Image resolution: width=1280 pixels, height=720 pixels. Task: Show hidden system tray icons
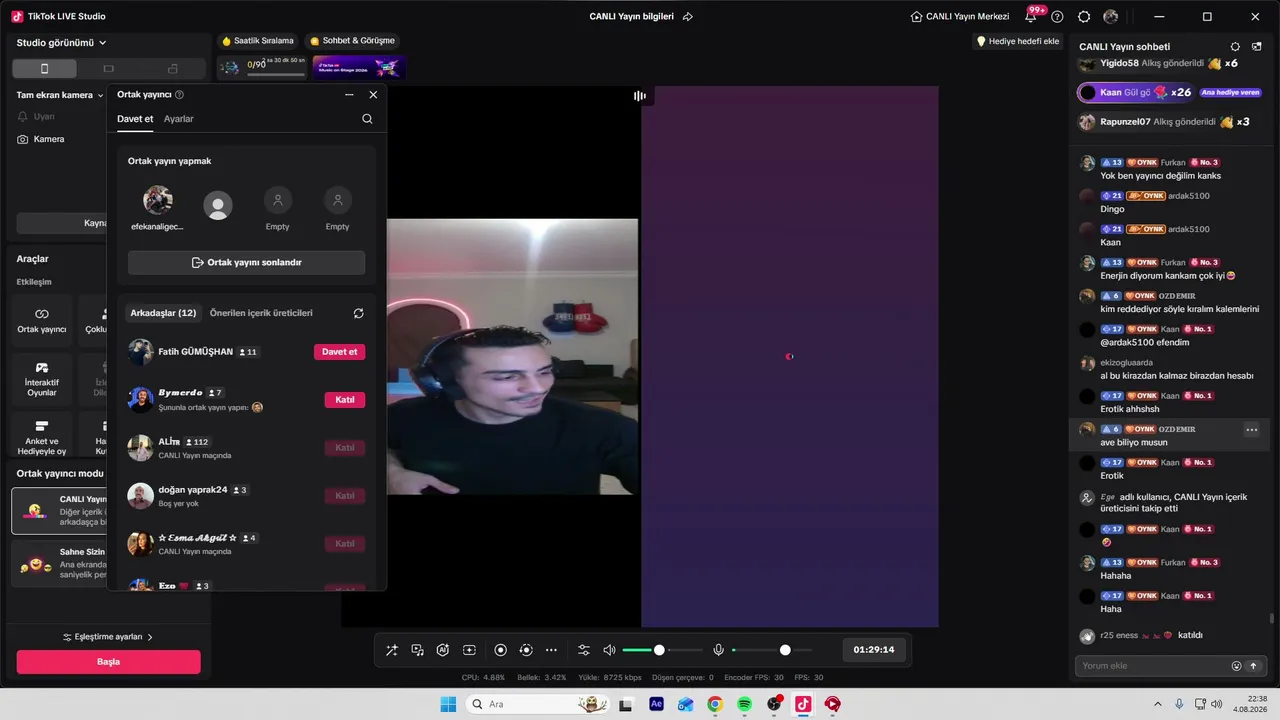(1156, 704)
